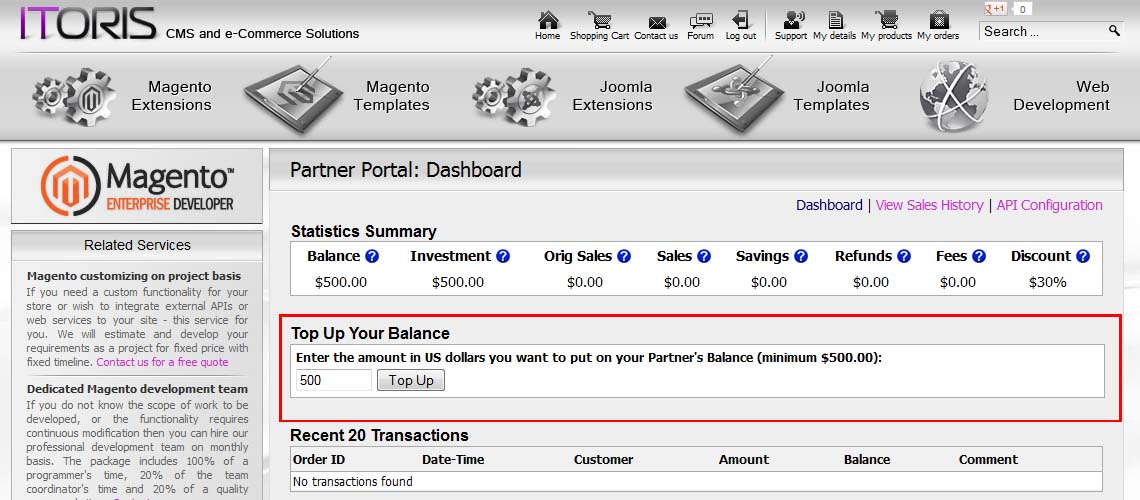
Task: Click the Magento Extensions gears icon
Action: 73,96
